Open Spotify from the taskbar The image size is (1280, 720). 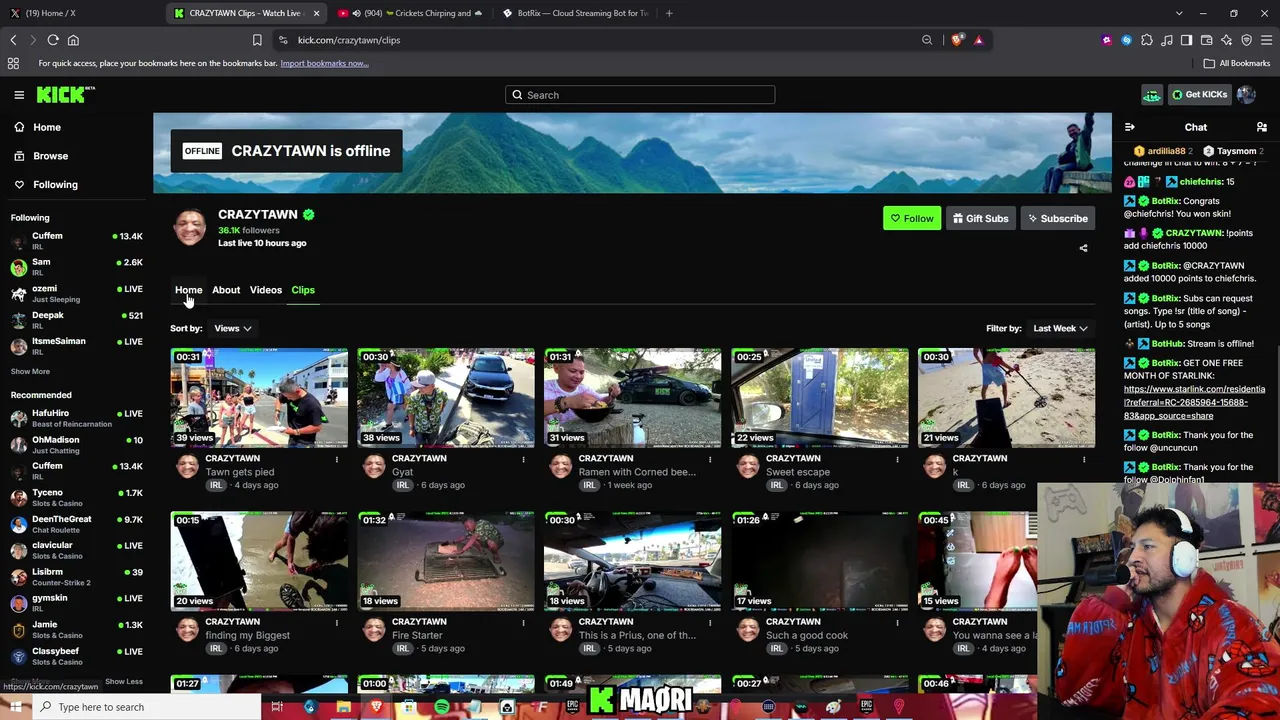click(x=441, y=707)
